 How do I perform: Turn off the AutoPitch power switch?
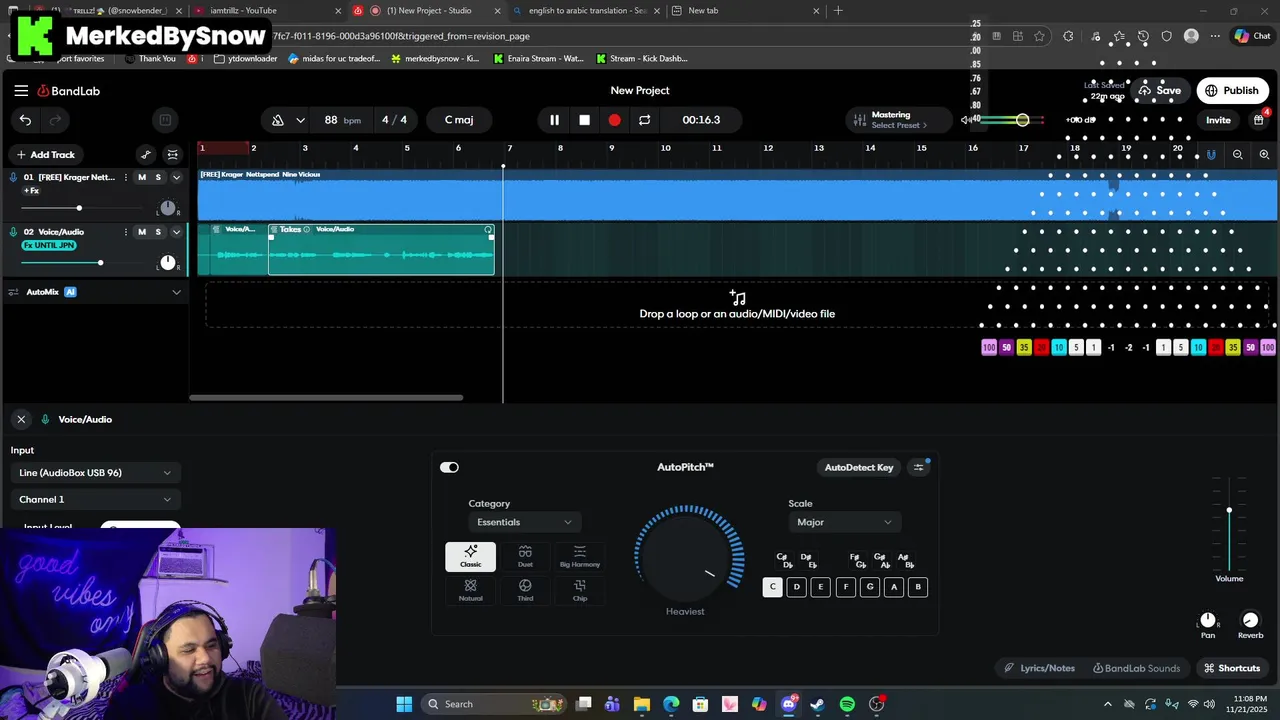click(449, 467)
